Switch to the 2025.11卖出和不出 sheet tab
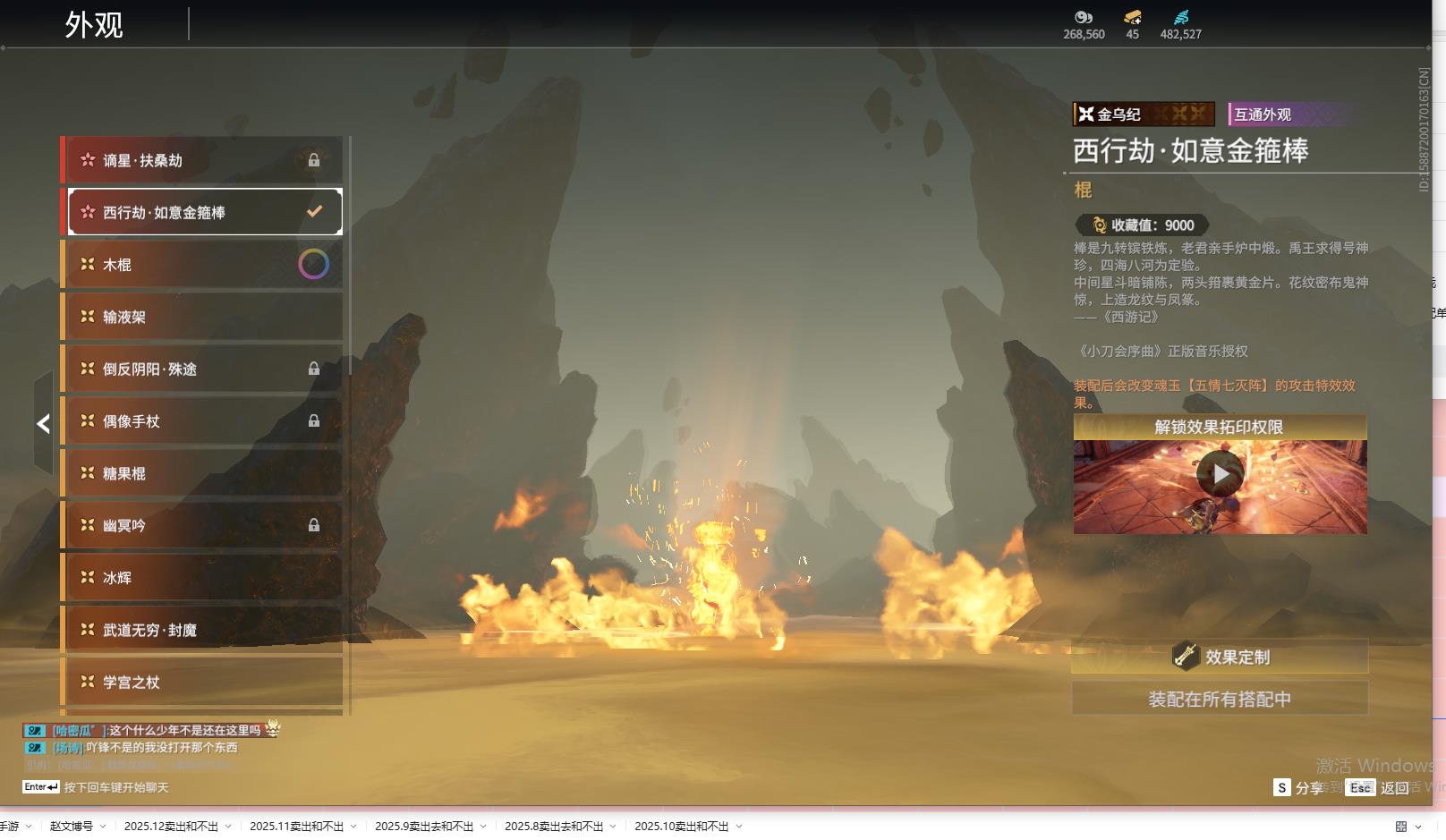This screenshot has height=840, width=1446. [x=296, y=826]
